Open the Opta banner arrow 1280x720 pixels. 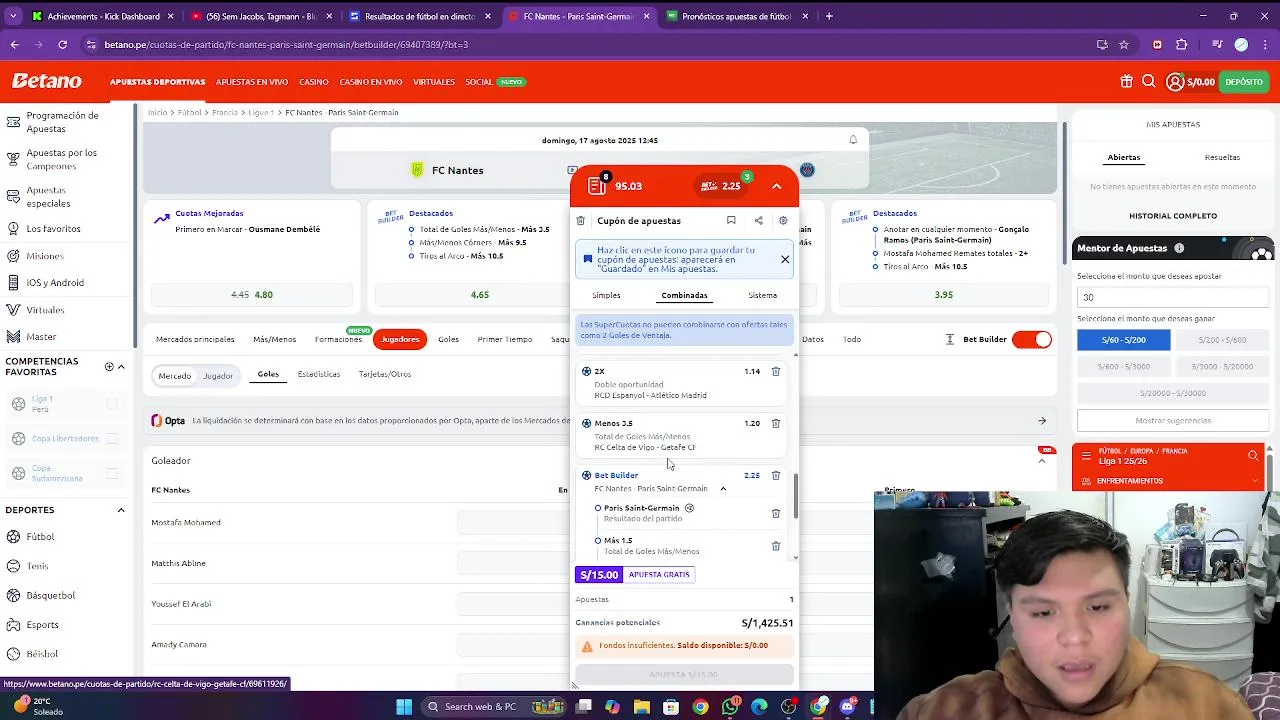[1041, 421]
